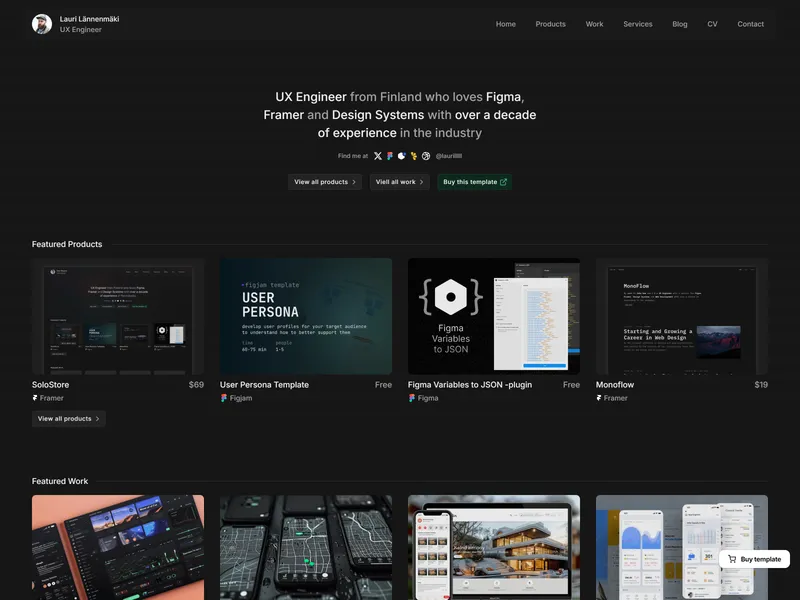Image resolution: width=800 pixels, height=600 pixels.
Task: Open the CV nav item
Action: 712,24
